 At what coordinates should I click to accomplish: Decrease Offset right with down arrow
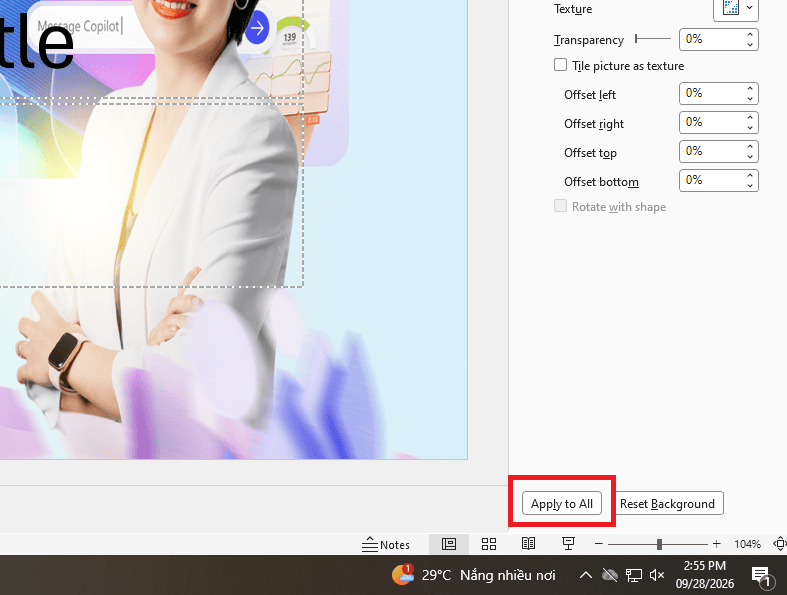(750, 128)
